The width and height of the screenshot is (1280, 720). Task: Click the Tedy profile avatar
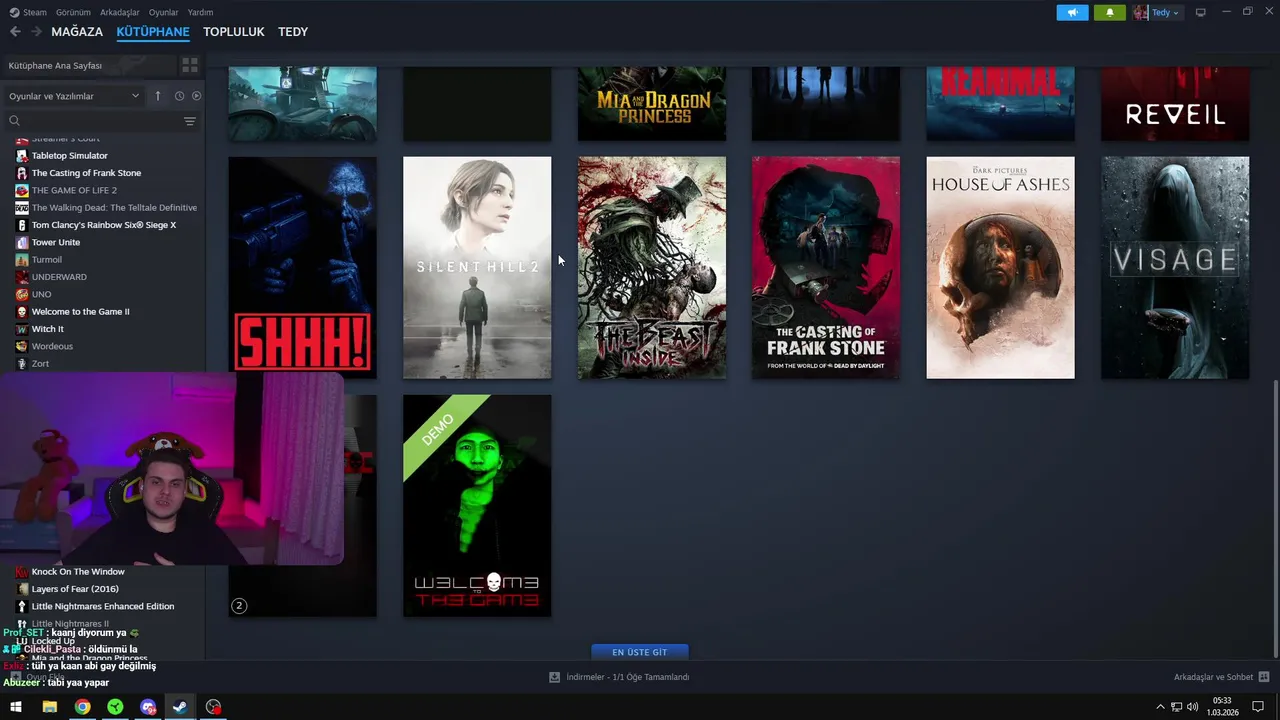tap(1141, 13)
